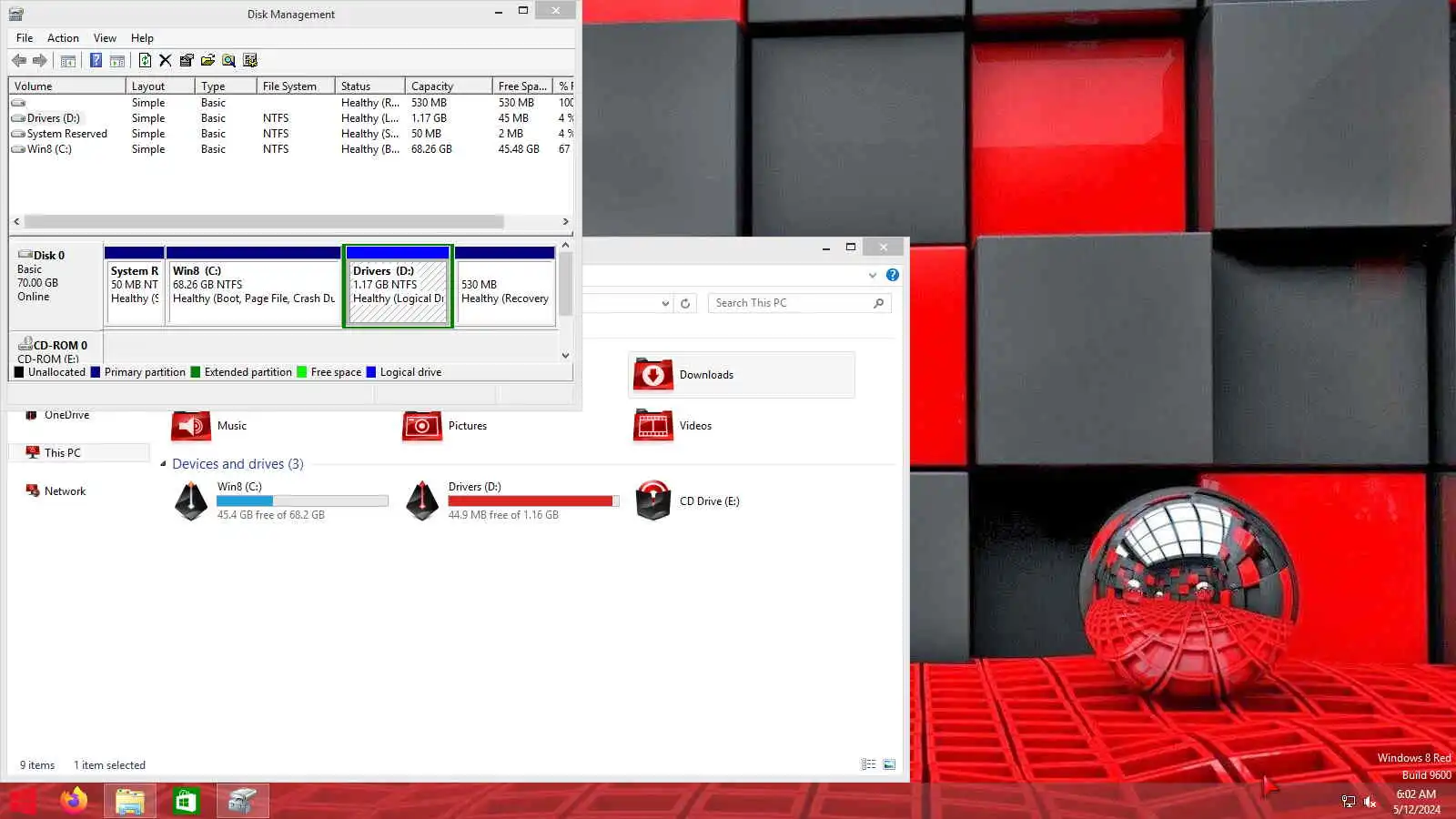Open Firefox from the taskbar
1456x819 pixels.
(x=74, y=801)
